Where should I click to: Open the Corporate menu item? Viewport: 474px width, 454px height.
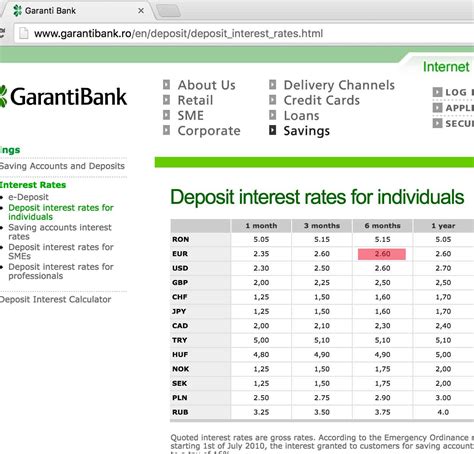(x=209, y=131)
